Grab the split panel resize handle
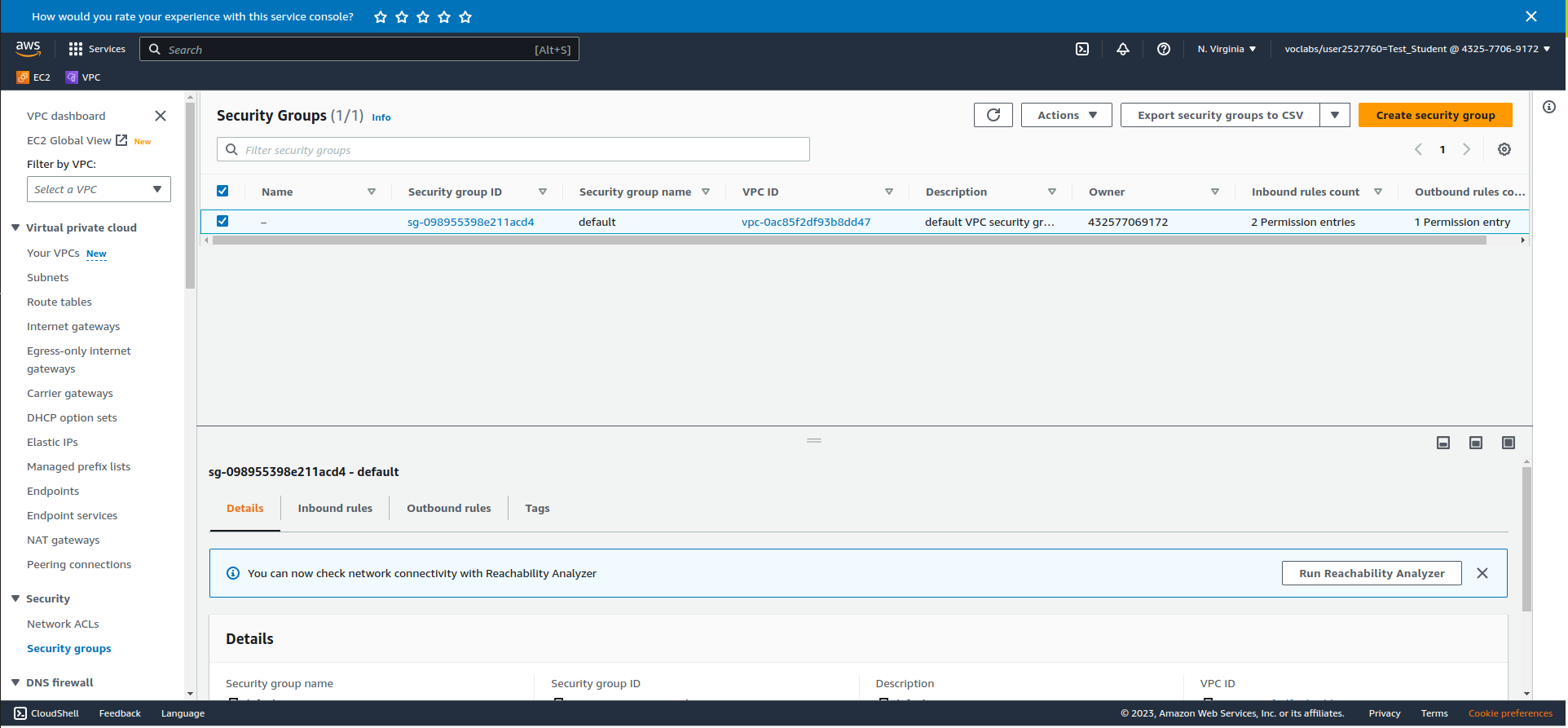 tap(814, 440)
